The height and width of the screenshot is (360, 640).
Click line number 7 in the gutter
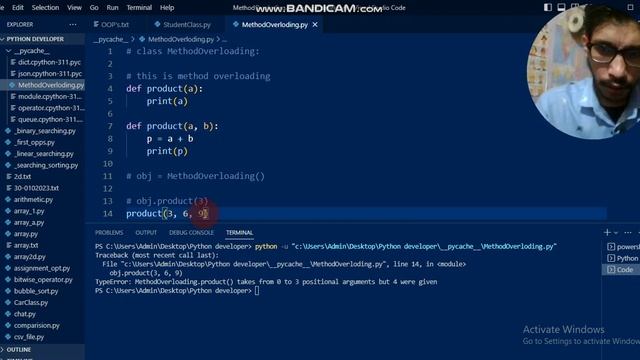tap(110, 126)
